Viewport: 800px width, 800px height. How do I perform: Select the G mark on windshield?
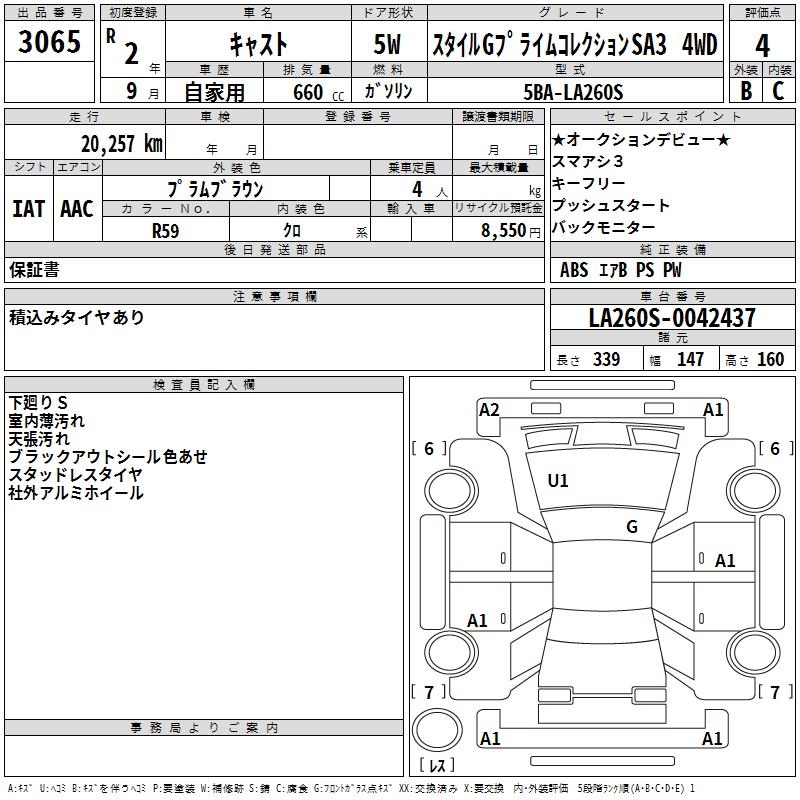(632, 526)
